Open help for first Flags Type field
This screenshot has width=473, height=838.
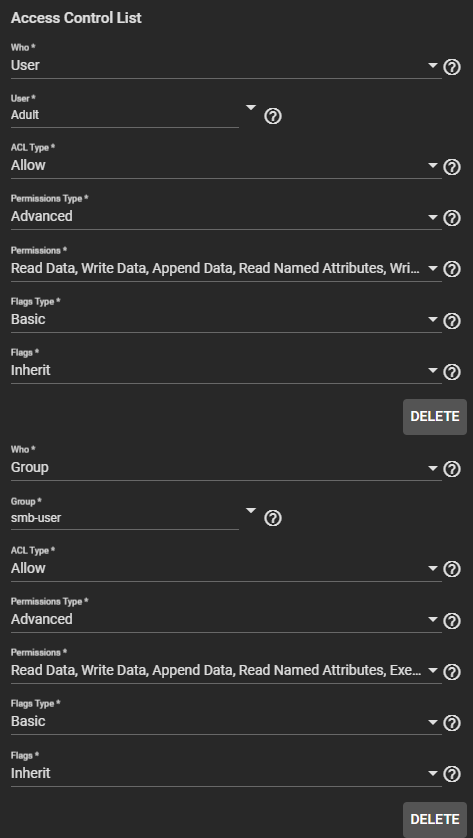452,321
